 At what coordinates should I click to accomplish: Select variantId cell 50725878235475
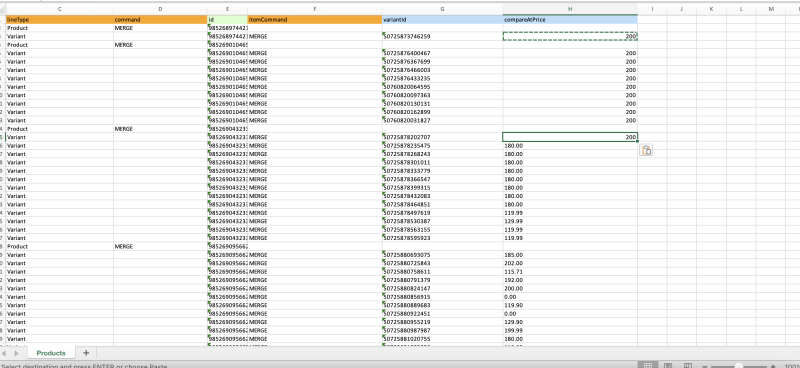point(442,145)
